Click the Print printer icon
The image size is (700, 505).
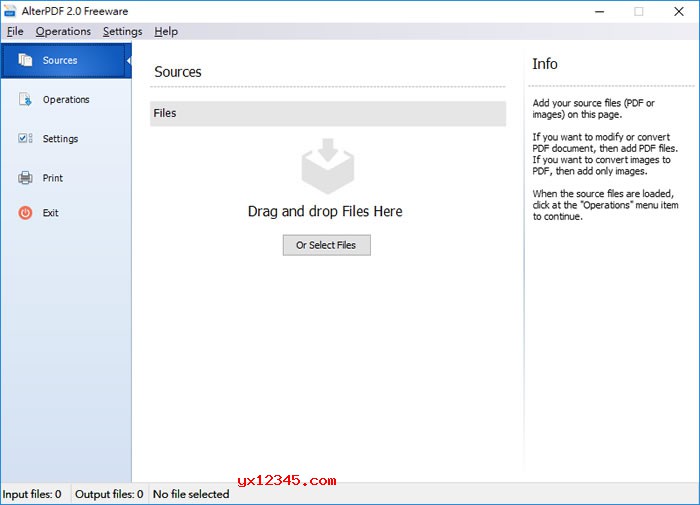[x=25, y=178]
